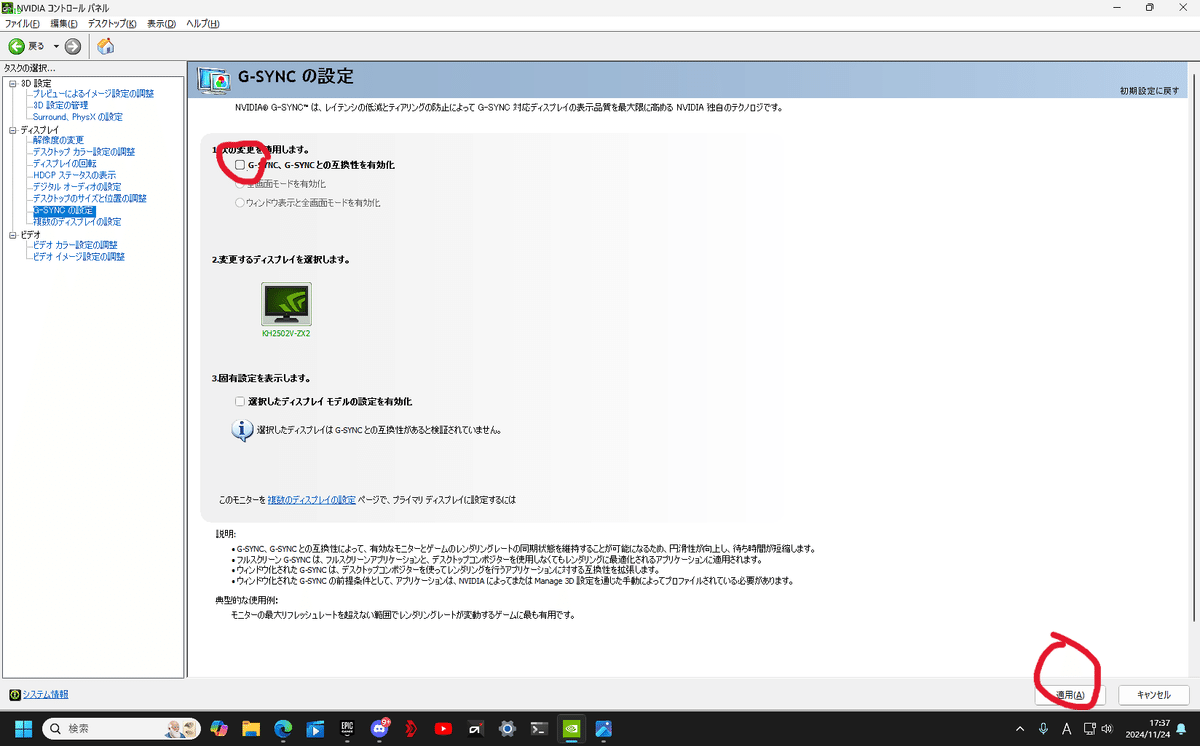Open File Explorer from the taskbar
This screenshot has height=746, width=1200.
coord(251,728)
